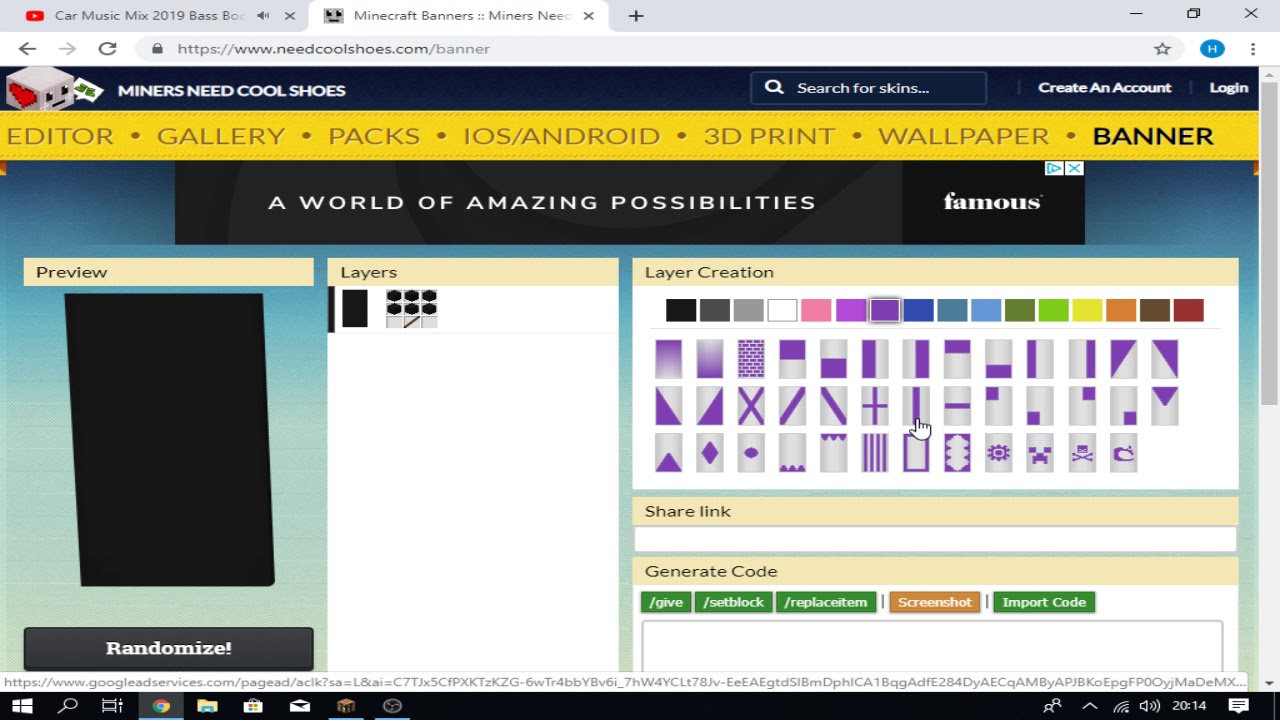1280x720 pixels.
Task: Choose the top-left corner square pattern
Action: click(998, 406)
